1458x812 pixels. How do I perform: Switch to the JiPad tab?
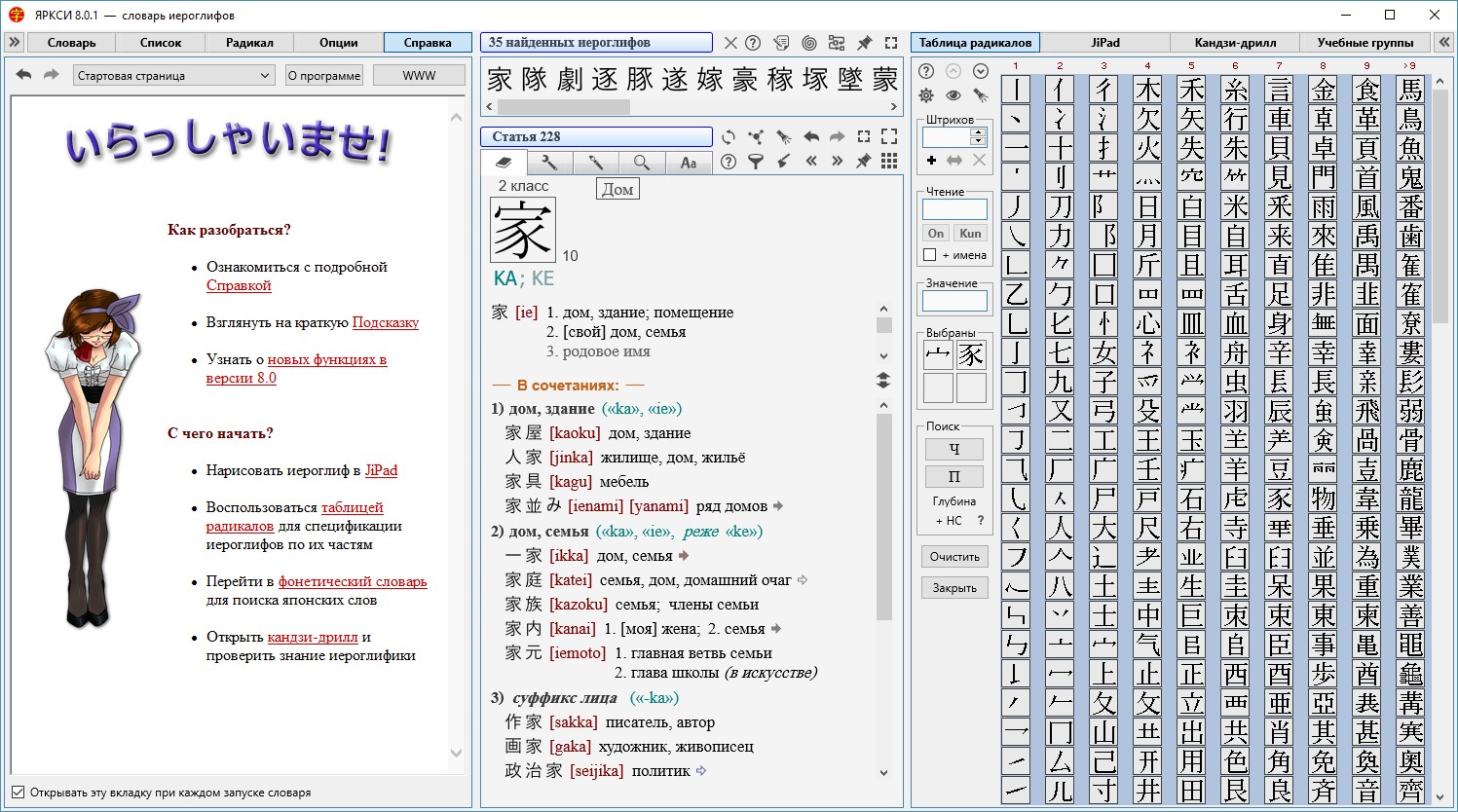tap(1104, 43)
